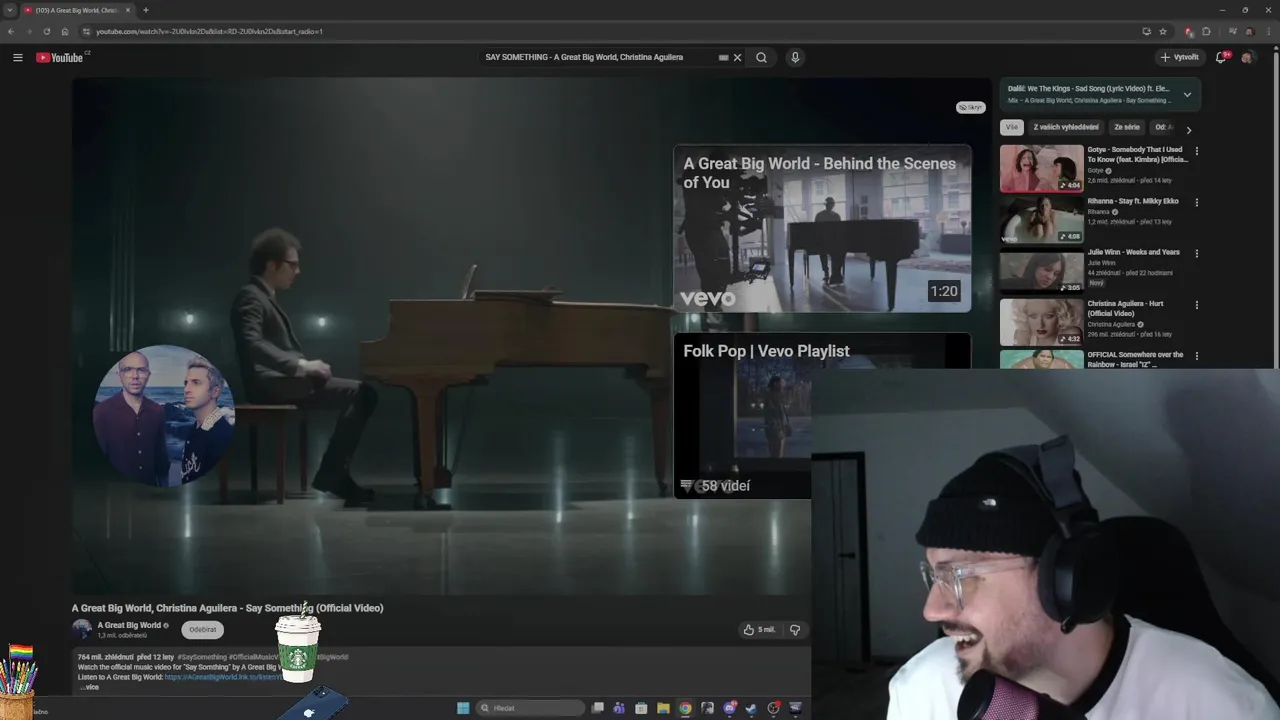Viewport: 1280px width, 720px height.
Task: Open a new browser tab
Action: [x=145, y=10]
